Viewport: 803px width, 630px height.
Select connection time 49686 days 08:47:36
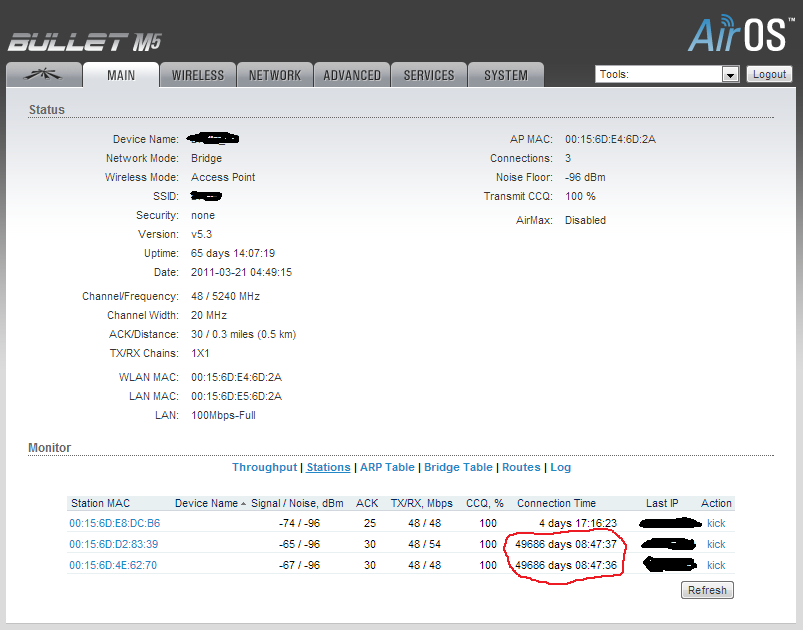point(565,565)
